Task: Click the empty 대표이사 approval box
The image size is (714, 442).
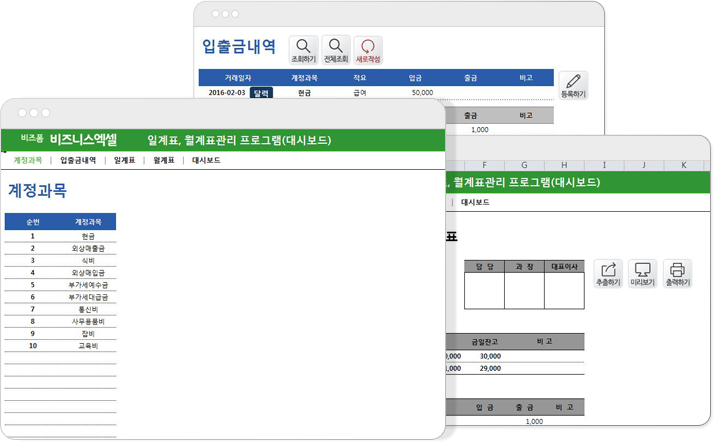Action: [564, 291]
